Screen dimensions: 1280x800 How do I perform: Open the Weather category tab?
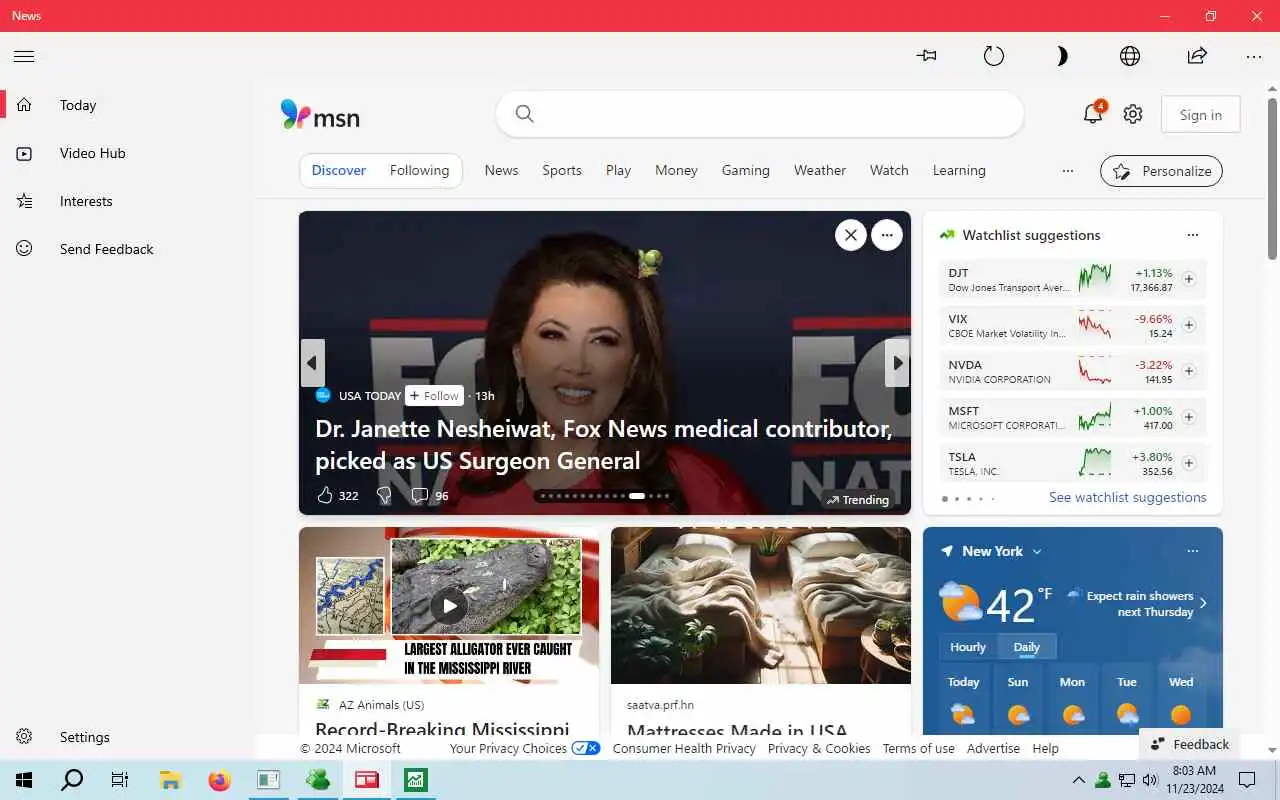820,170
